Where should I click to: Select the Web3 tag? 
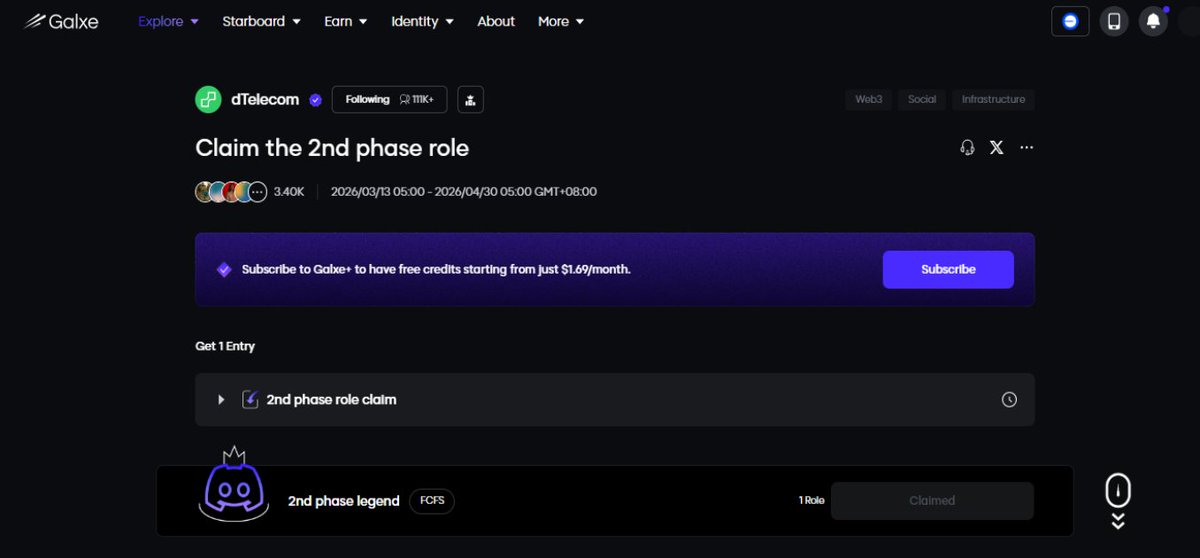869,99
